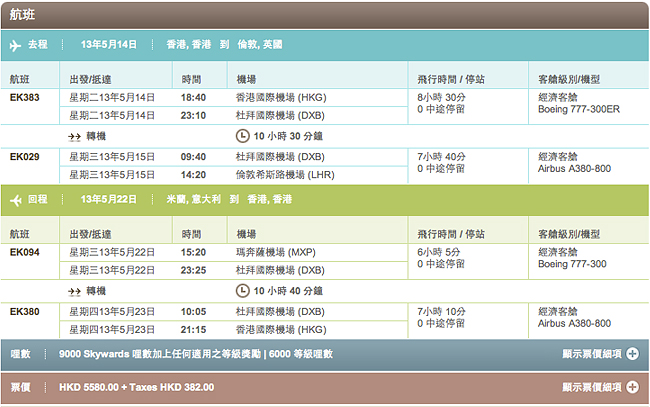This screenshot has width=650, height=407.
Task: Open 顯示票價細項 in the 哩數 row
Action: pos(592,354)
